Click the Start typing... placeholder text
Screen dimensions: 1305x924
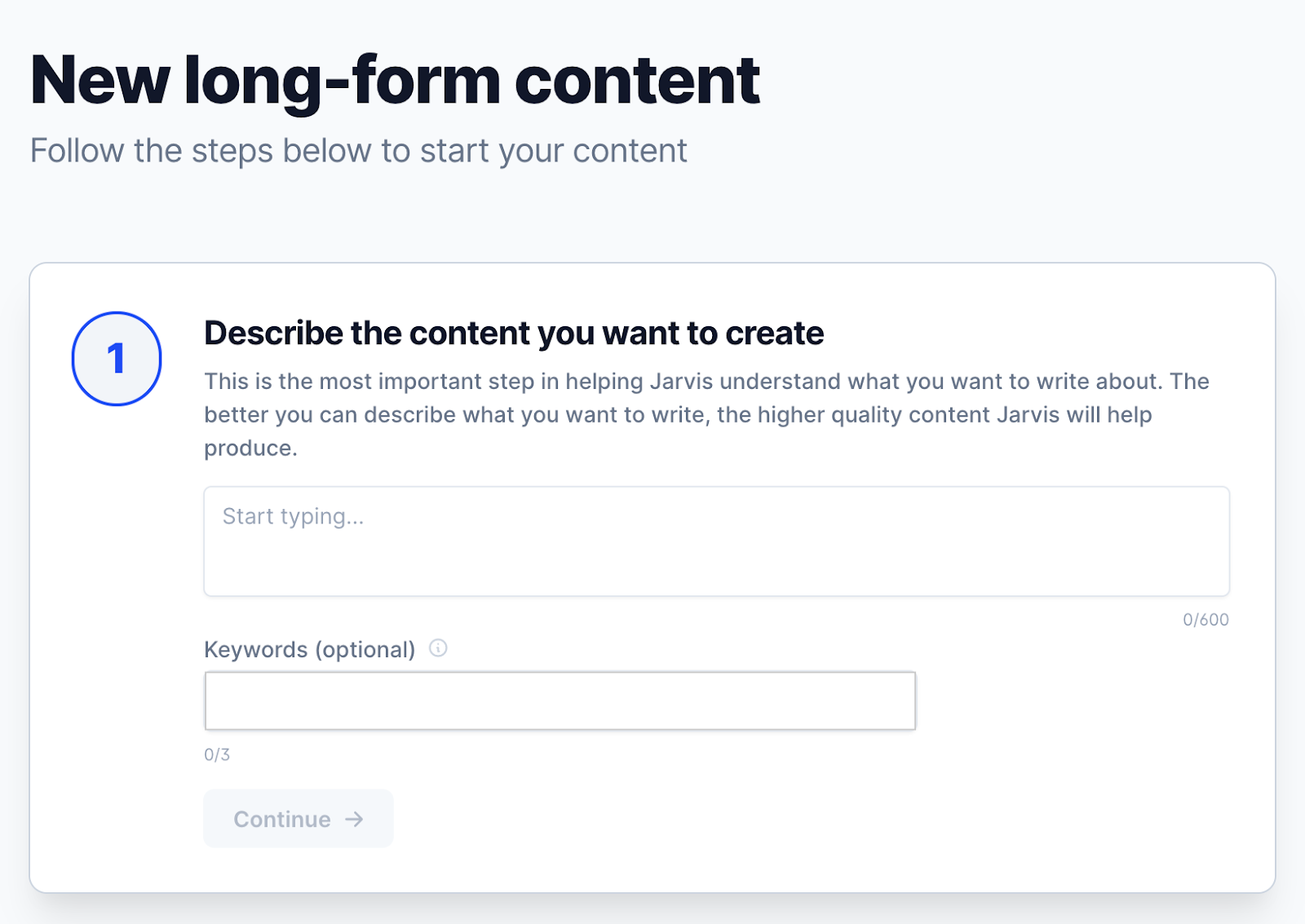(293, 516)
